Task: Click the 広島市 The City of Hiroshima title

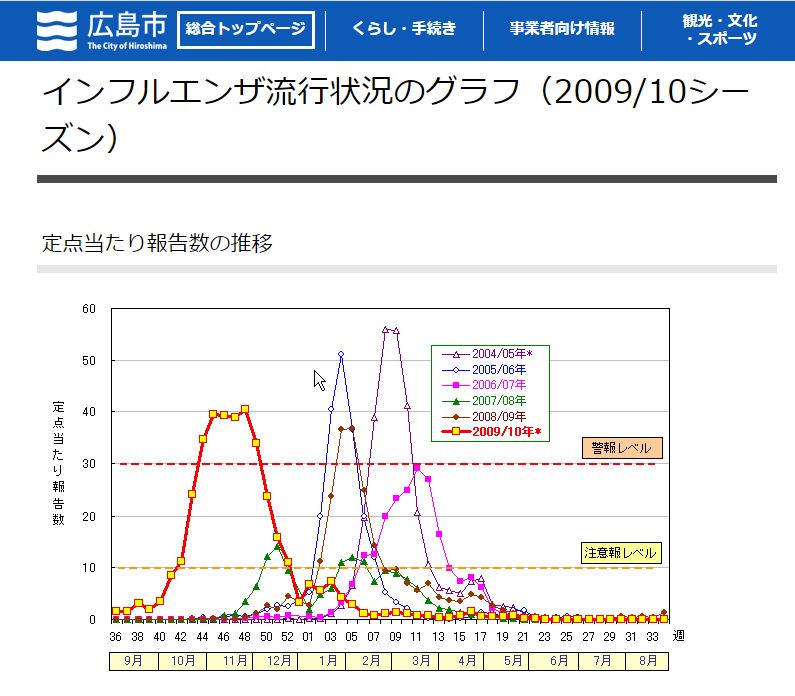Action: 127,30
